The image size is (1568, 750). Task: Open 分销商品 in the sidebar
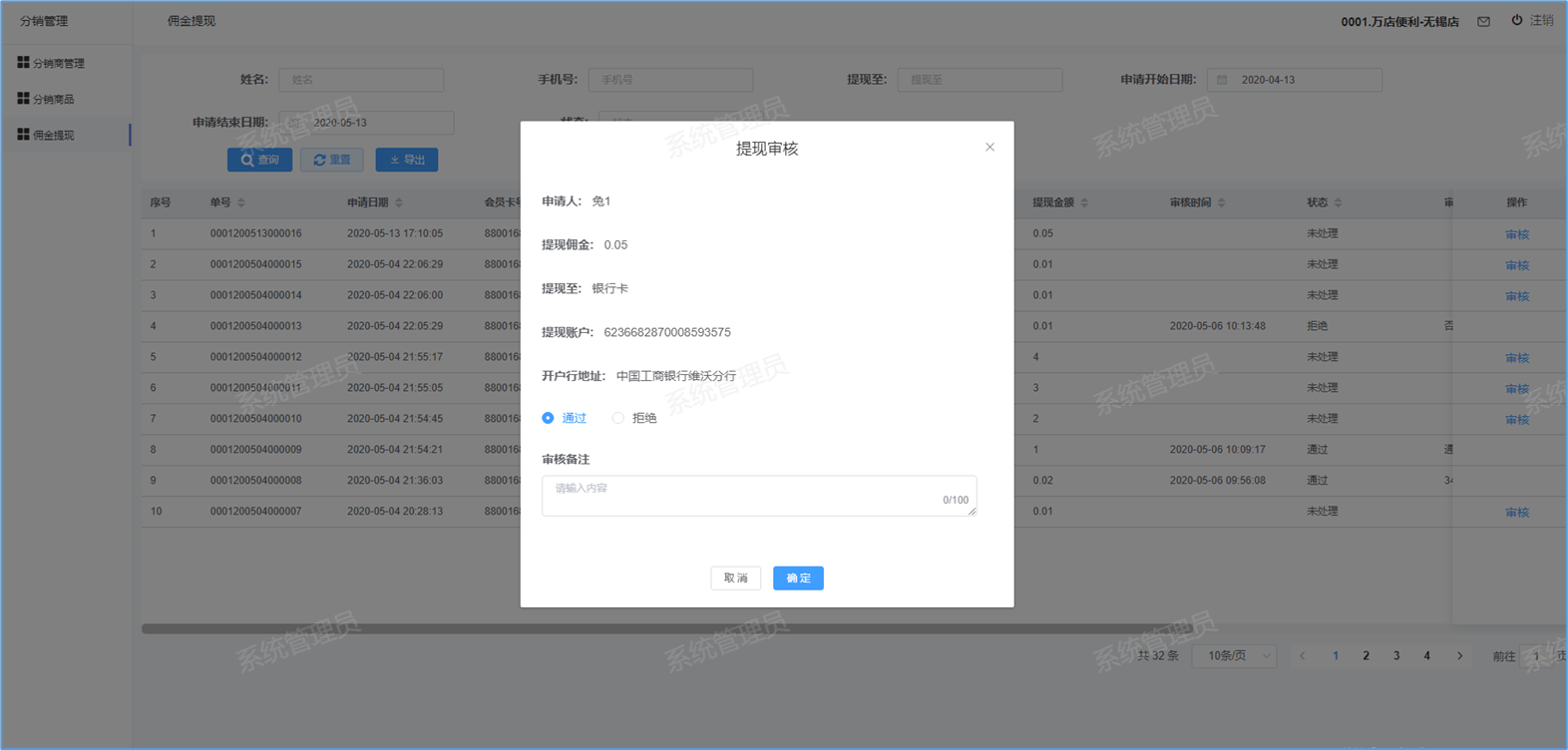point(46,99)
